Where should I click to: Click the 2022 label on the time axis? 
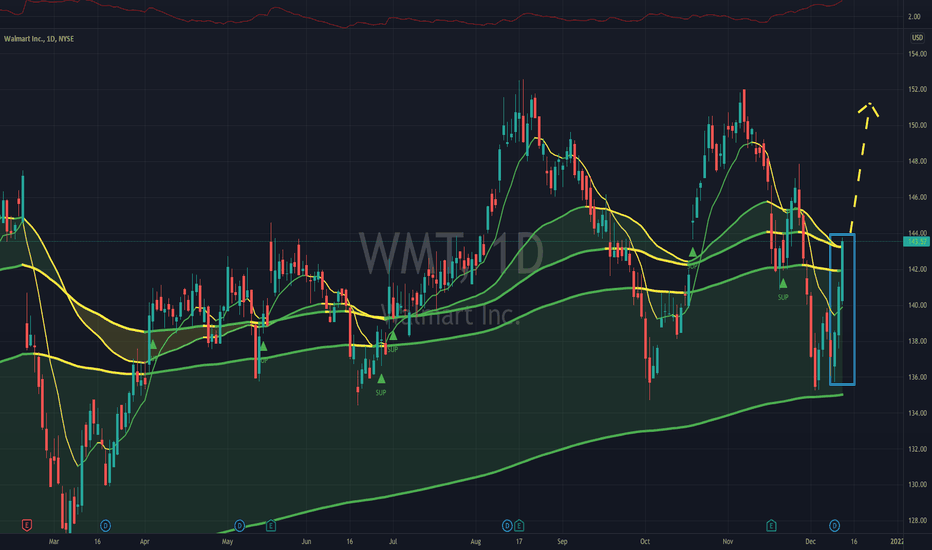(896, 542)
